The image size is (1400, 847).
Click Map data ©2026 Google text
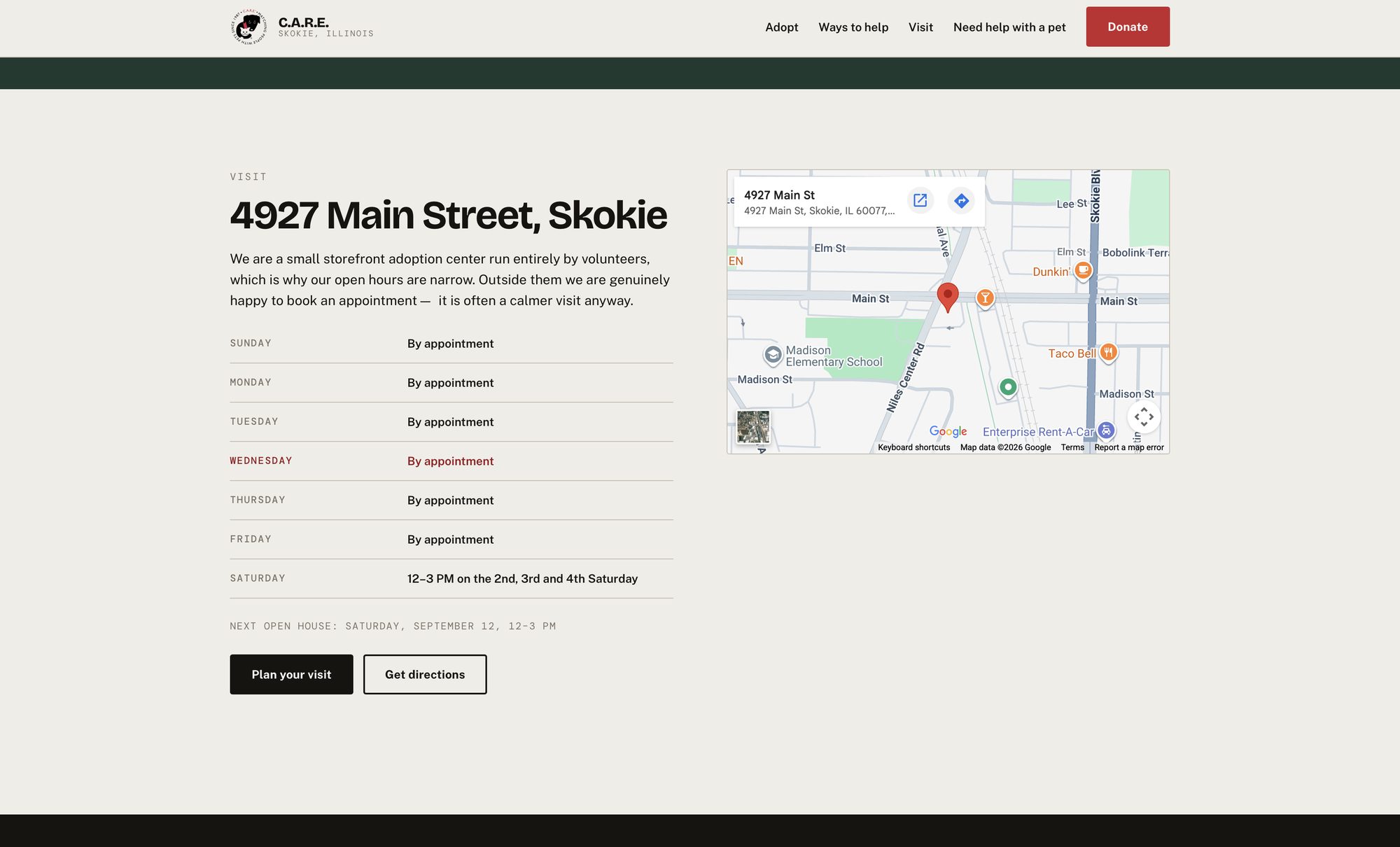pos(1005,447)
